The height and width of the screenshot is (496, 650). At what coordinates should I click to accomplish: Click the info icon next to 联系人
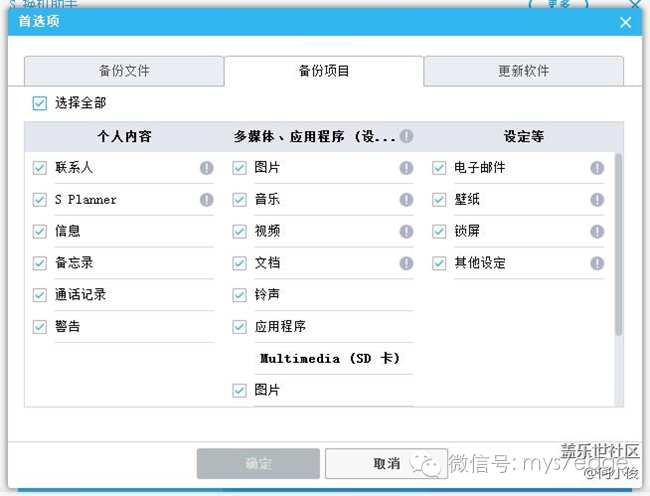206,168
